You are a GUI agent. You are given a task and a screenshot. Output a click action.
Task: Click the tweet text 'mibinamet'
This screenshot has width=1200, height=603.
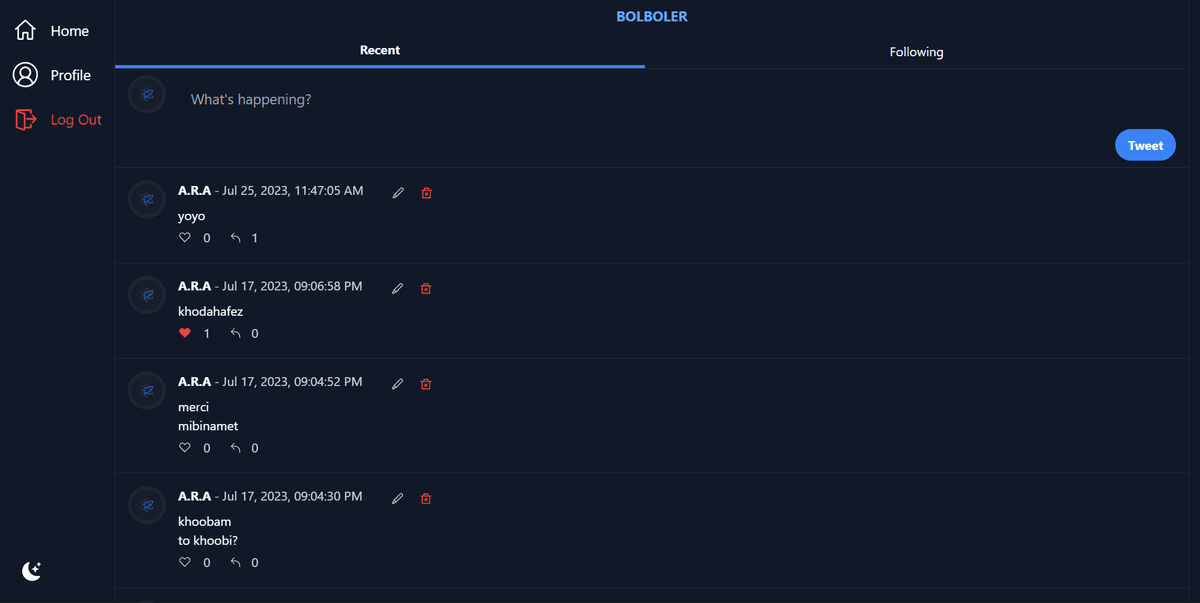(208, 426)
